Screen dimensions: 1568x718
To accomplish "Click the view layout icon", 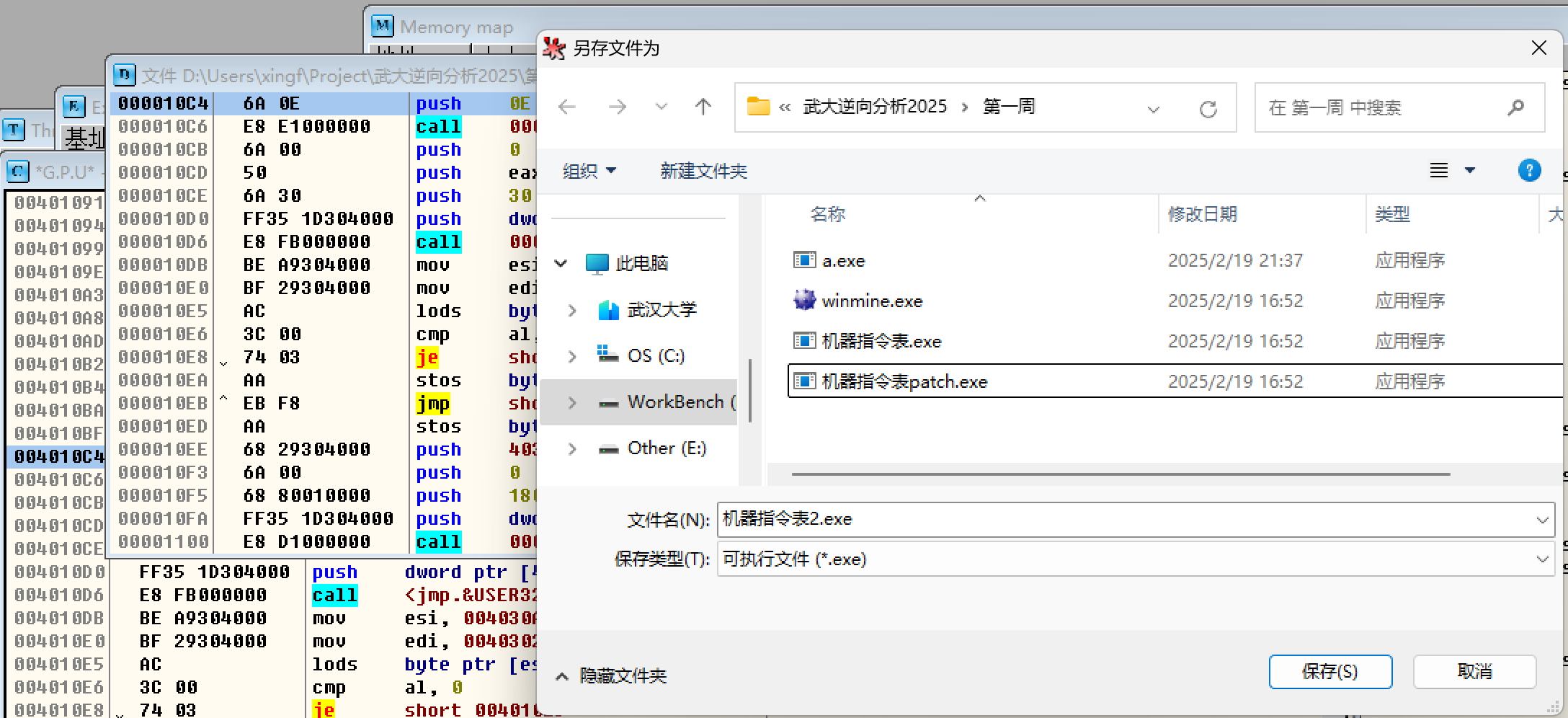I will tap(1439, 171).
